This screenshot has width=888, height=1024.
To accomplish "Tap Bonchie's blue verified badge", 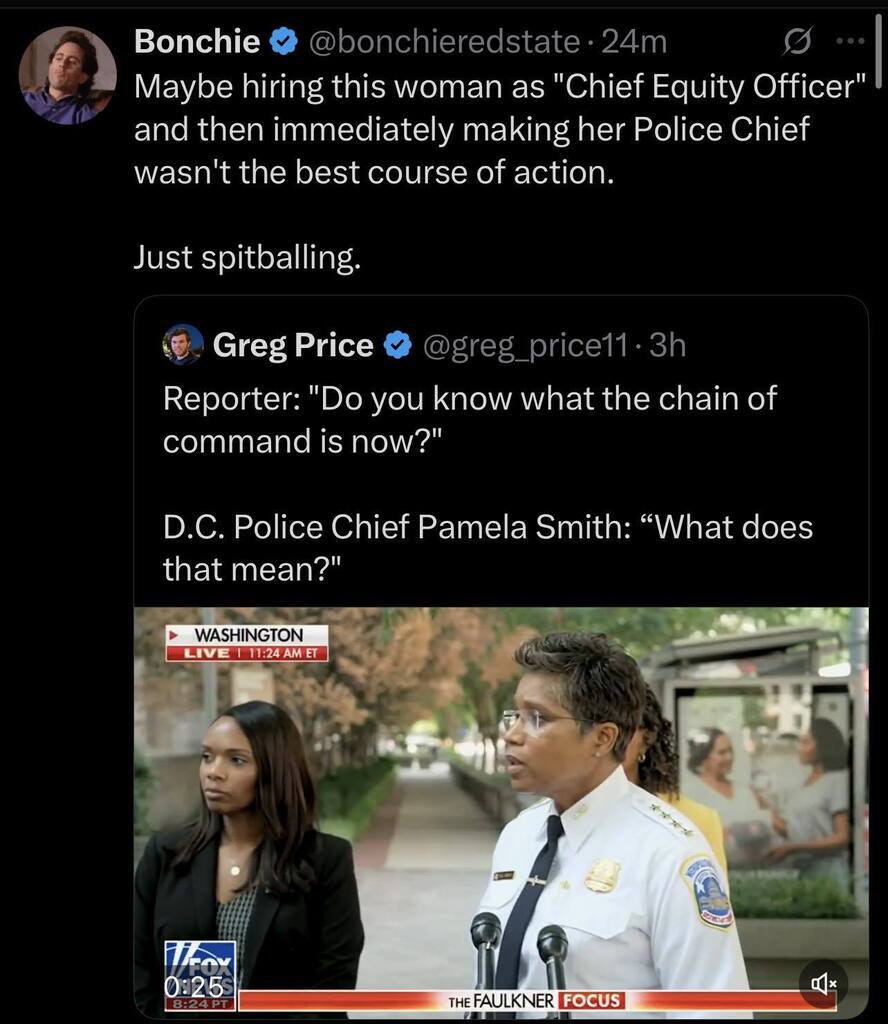I will pos(284,42).
